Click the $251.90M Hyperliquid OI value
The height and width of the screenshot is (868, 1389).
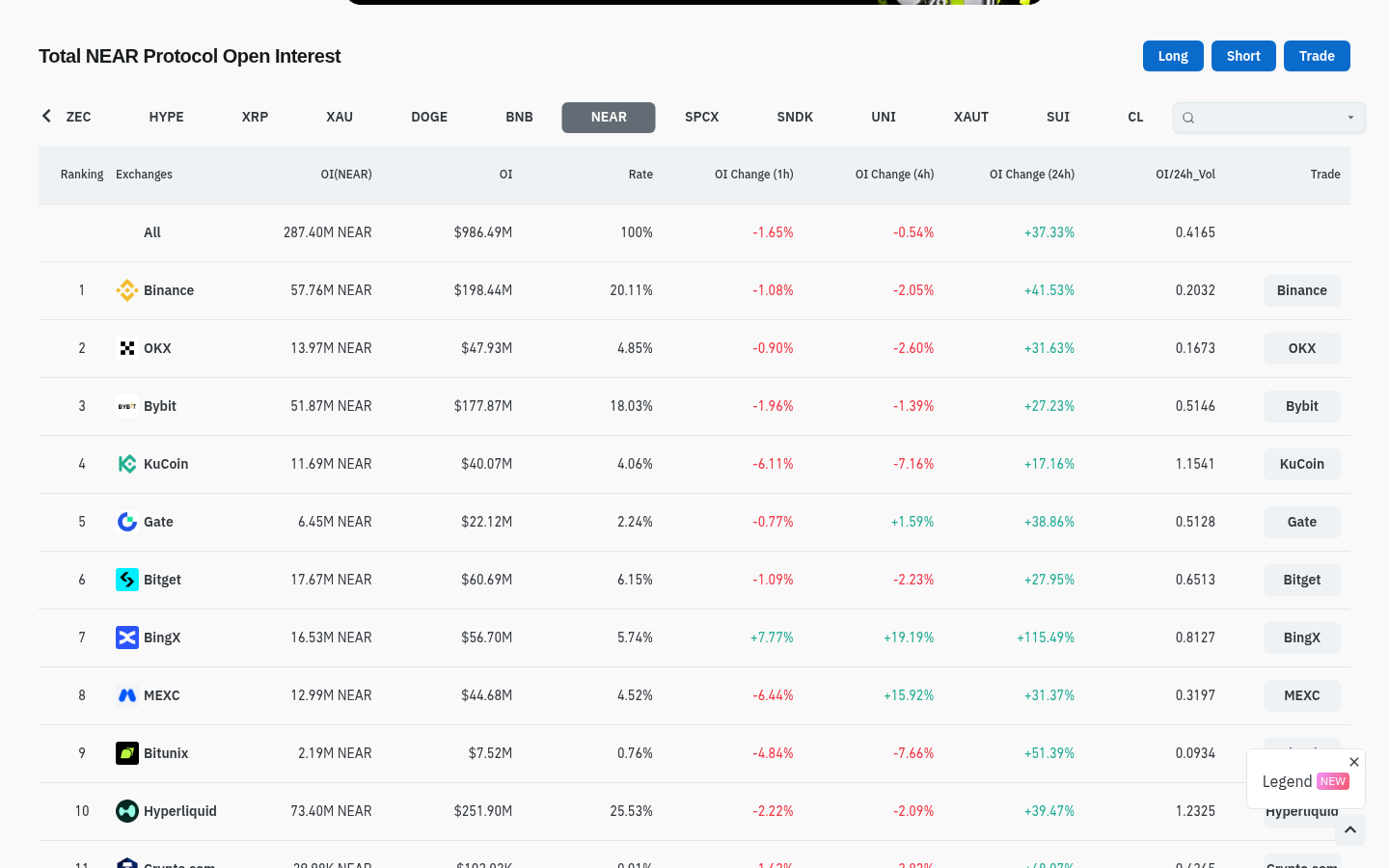point(483,811)
